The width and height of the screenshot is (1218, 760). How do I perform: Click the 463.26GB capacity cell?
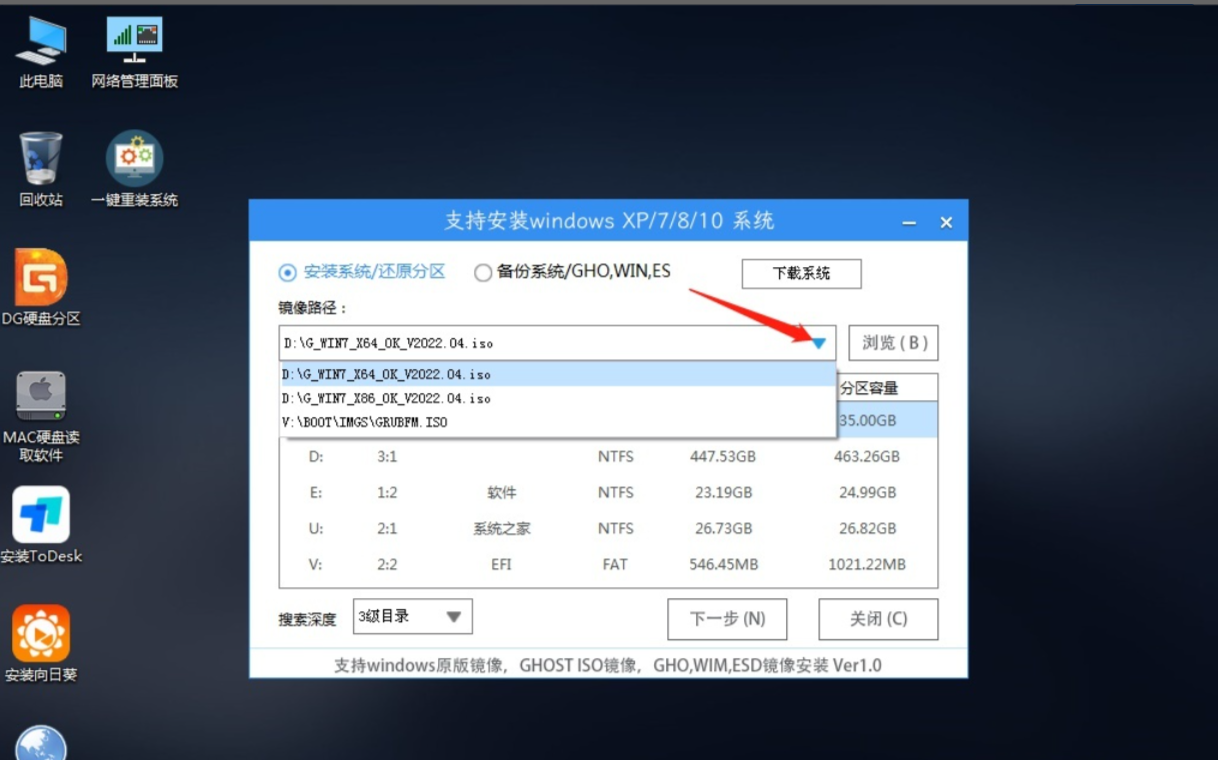(x=866, y=456)
